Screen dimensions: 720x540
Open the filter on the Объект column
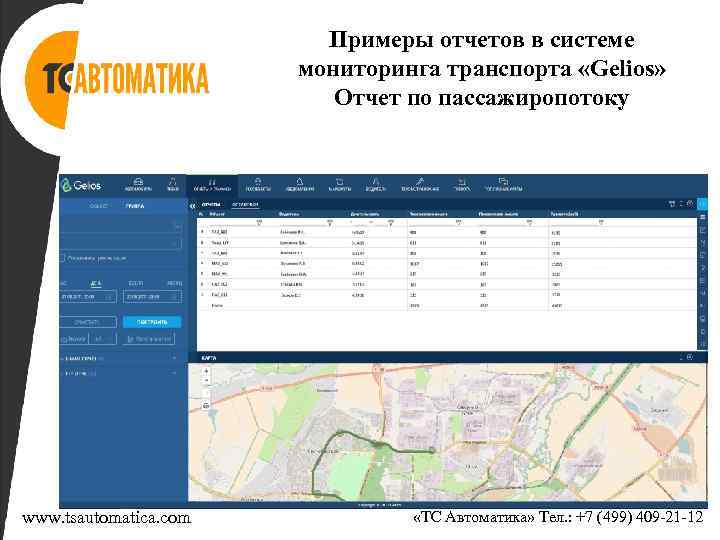[x=259, y=223]
